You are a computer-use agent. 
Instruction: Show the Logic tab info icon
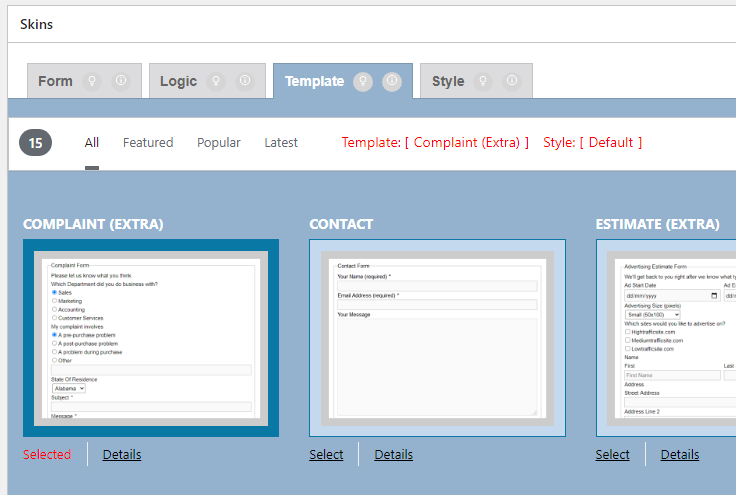coord(244,81)
